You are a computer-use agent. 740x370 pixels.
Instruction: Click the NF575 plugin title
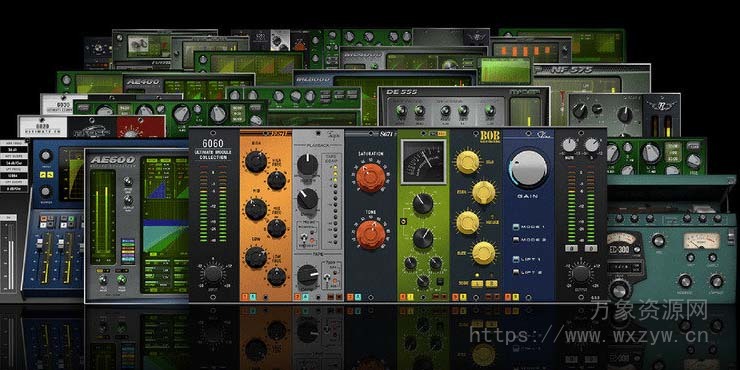click(571, 71)
